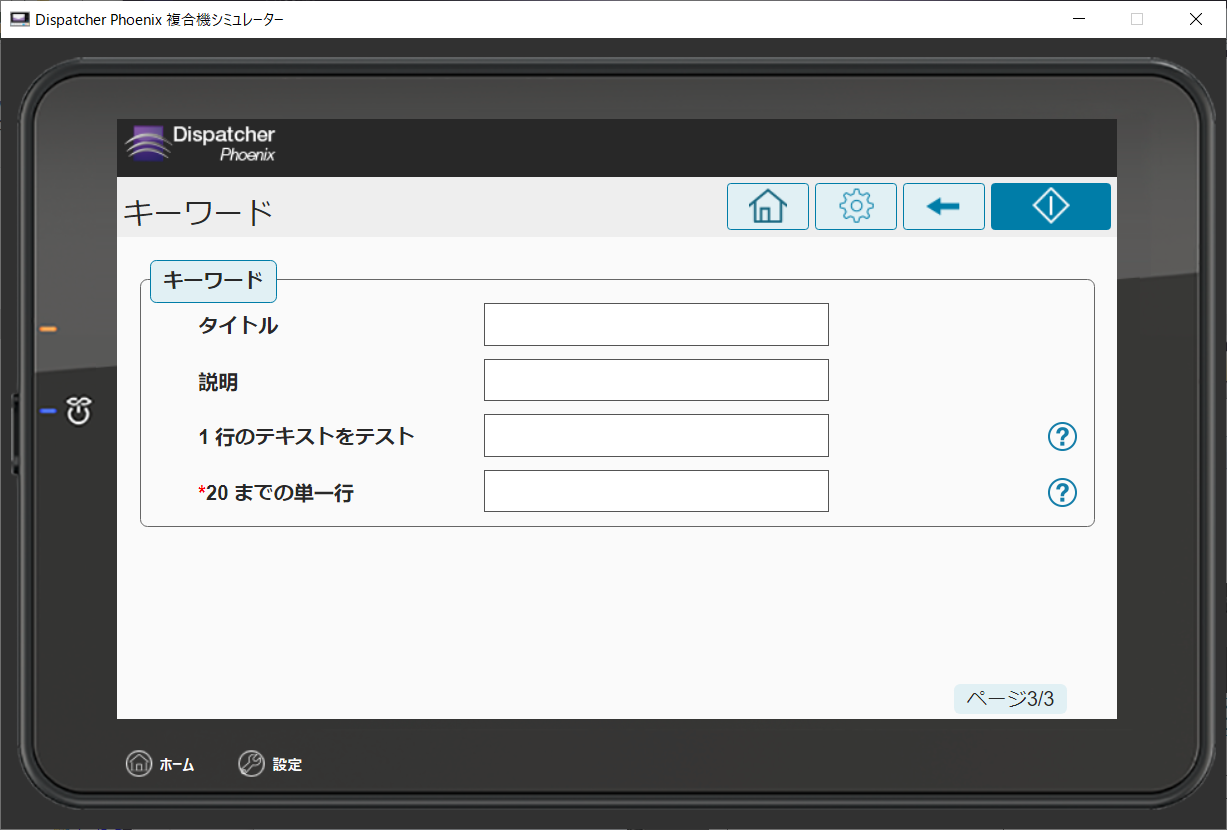This screenshot has width=1227, height=830.
Task: Click the power button on device bezel
Action: [x=79, y=410]
